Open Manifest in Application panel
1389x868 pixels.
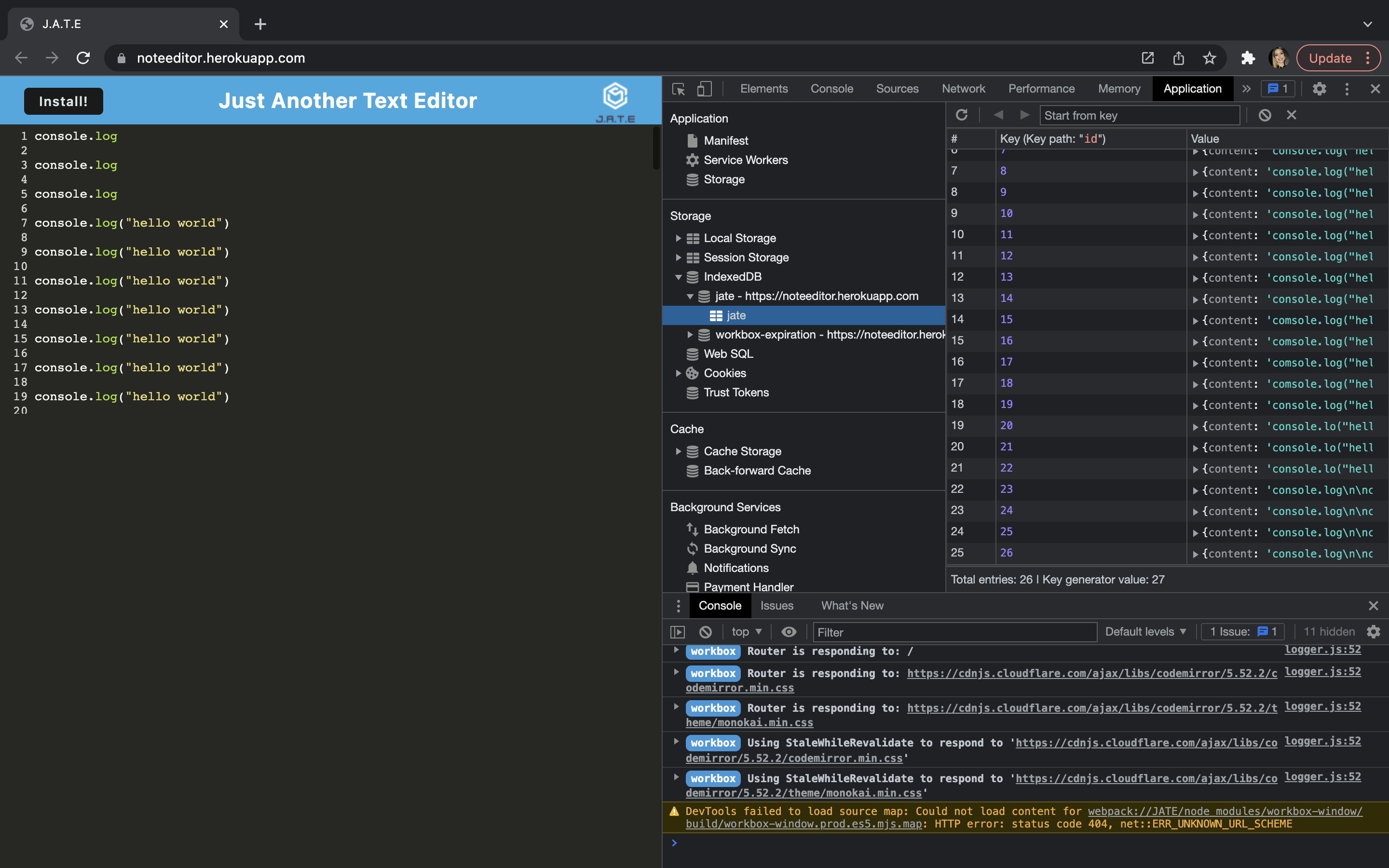(726, 141)
